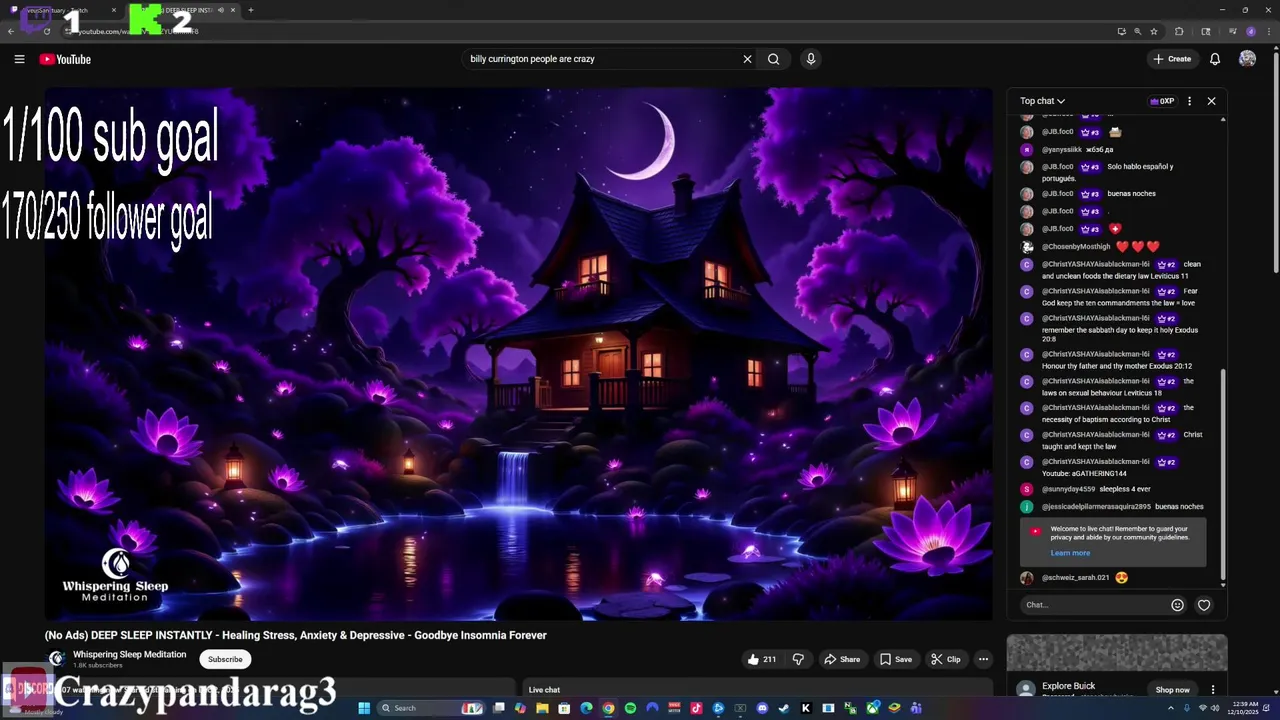Open the Buick ad thumbnail
Screen dimensions: 1280x720
(x=1117, y=653)
